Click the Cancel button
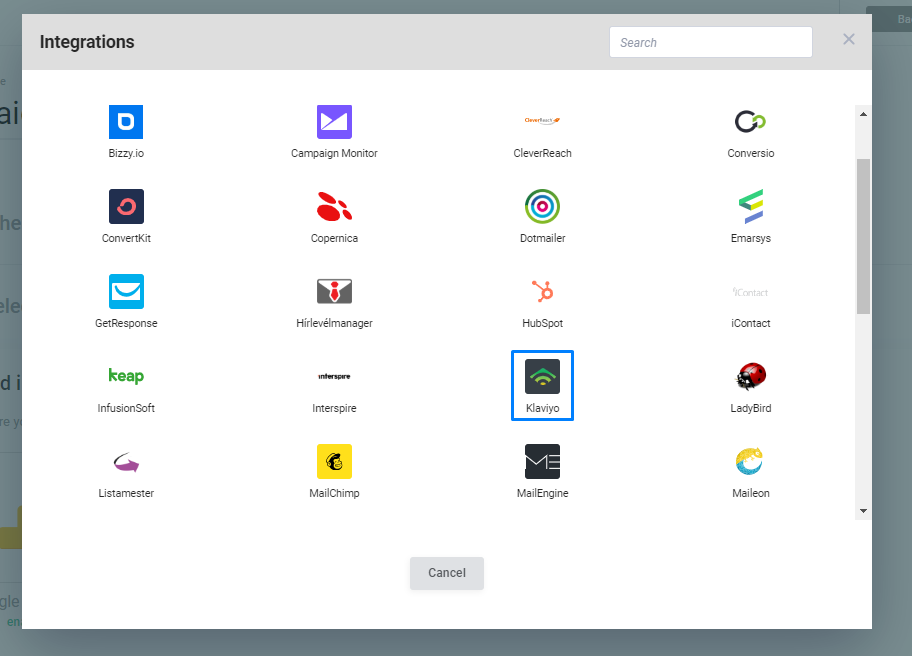 (446, 573)
